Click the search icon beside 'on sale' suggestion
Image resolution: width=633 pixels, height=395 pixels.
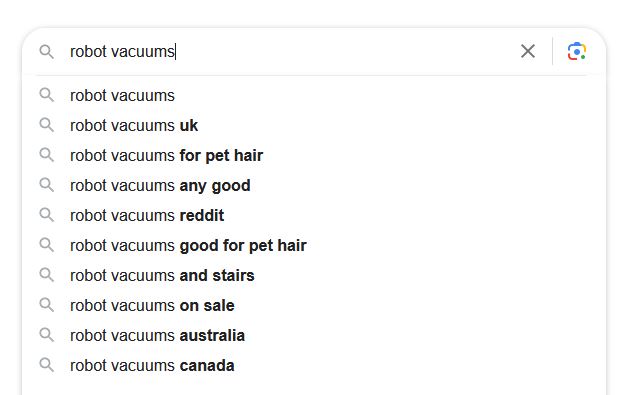pos(46,305)
